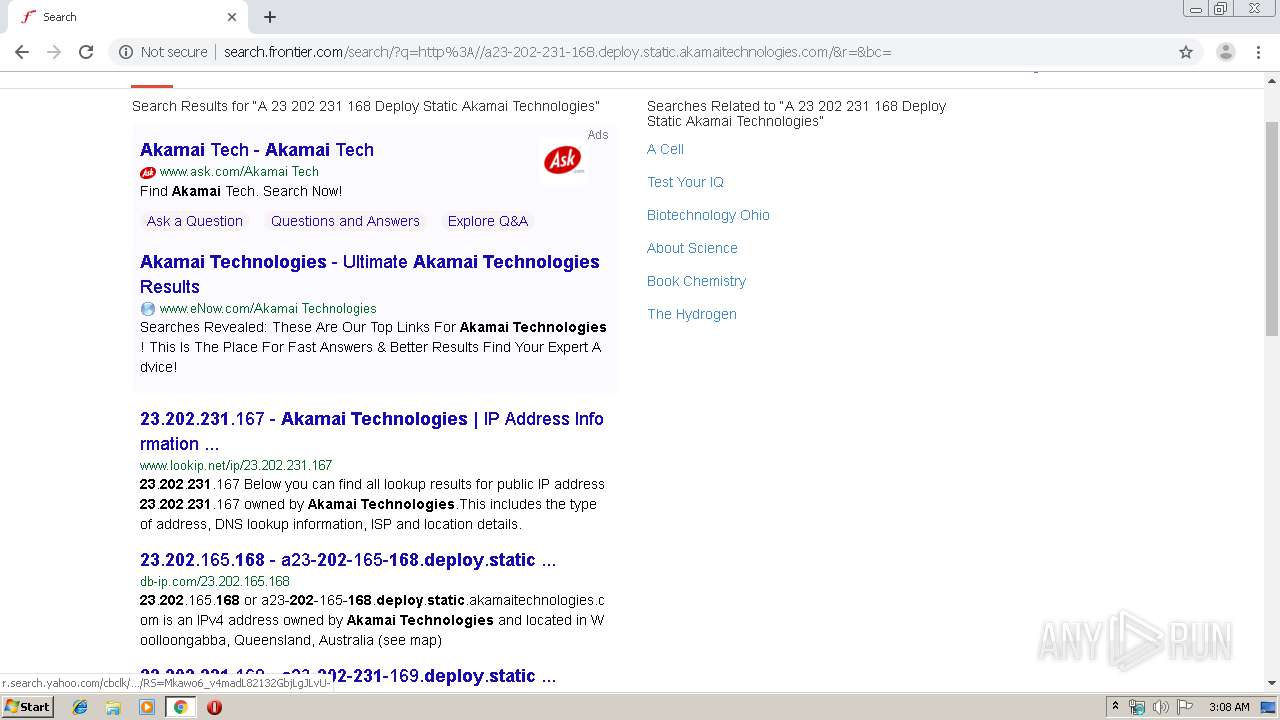
Task: Open 23.202.165.168 deploy static result
Action: click(x=348, y=560)
